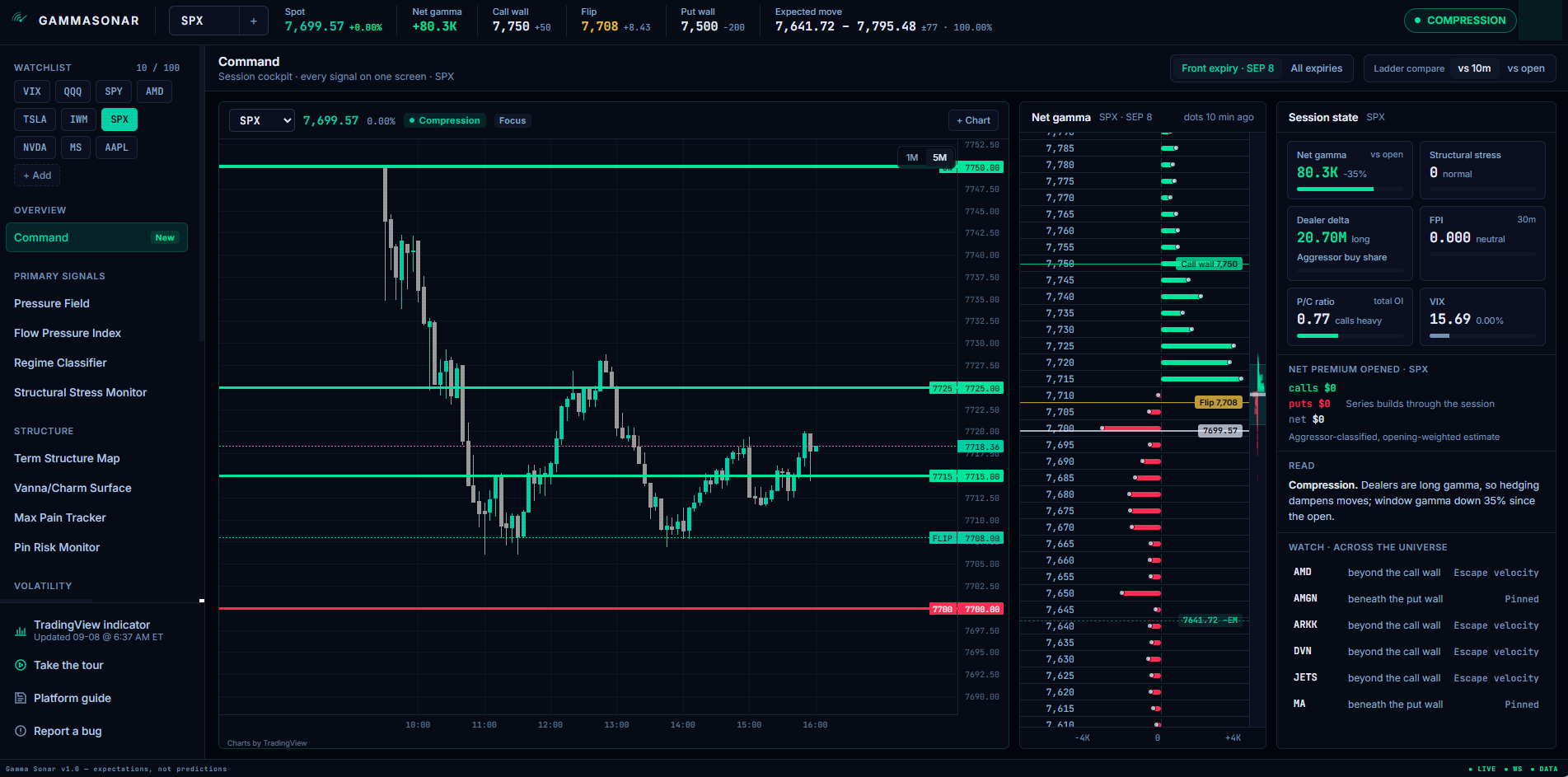
Task: Click the Take the tour play icon
Action: (x=21, y=665)
